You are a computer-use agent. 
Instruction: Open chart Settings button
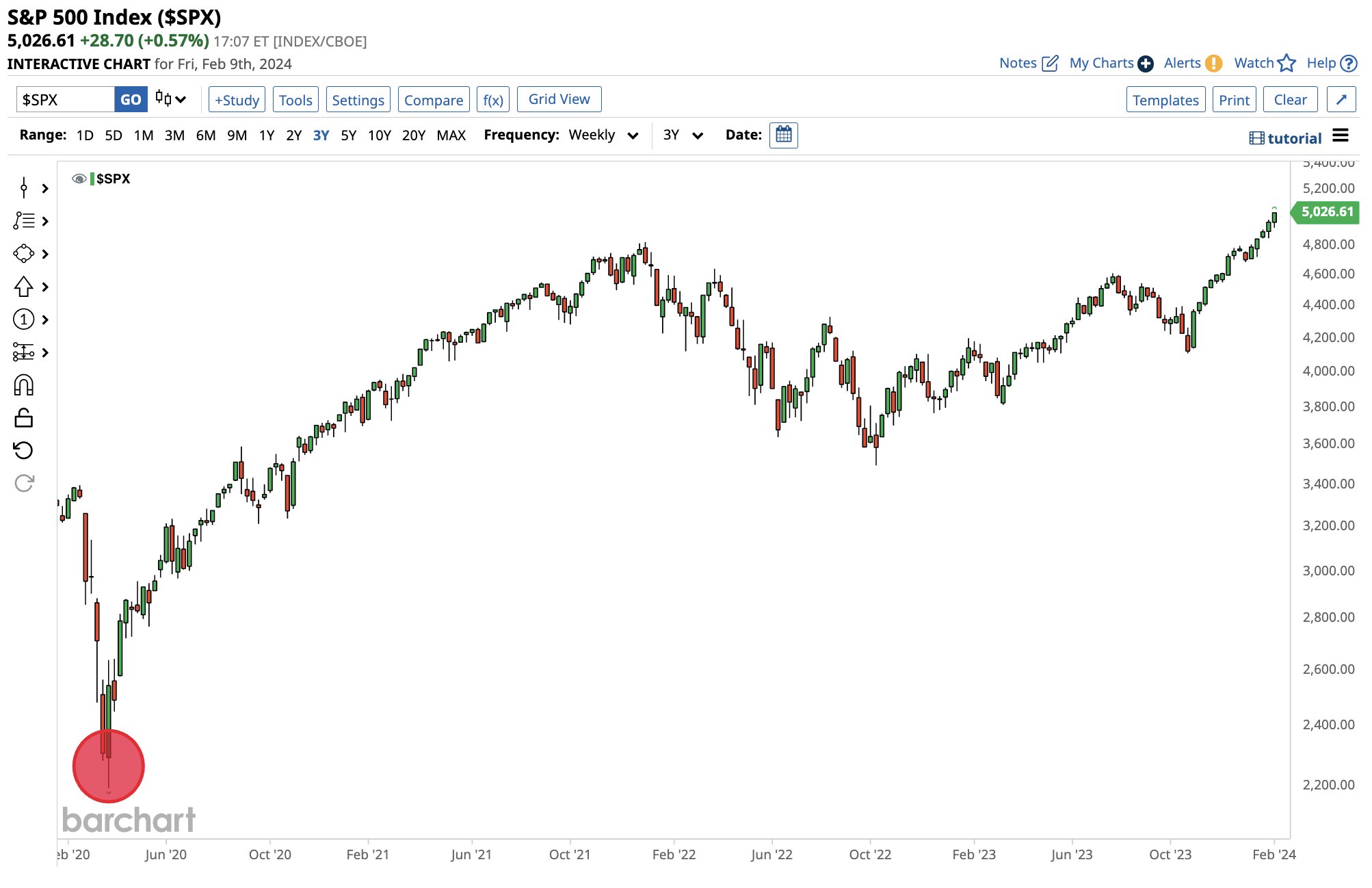coord(358,100)
